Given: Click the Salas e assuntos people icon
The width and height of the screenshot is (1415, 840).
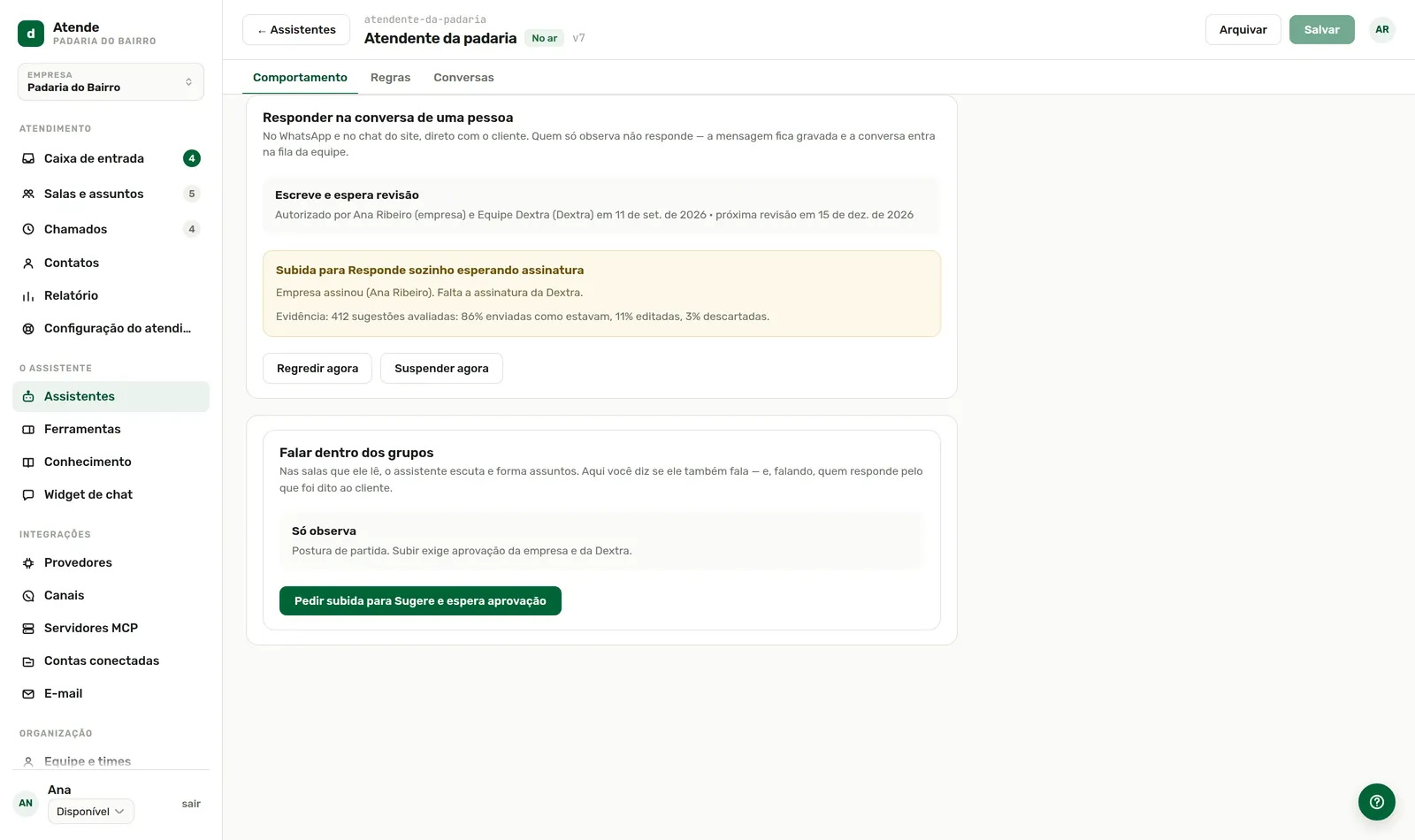Looking at the screenshot, I should [28, 194].
